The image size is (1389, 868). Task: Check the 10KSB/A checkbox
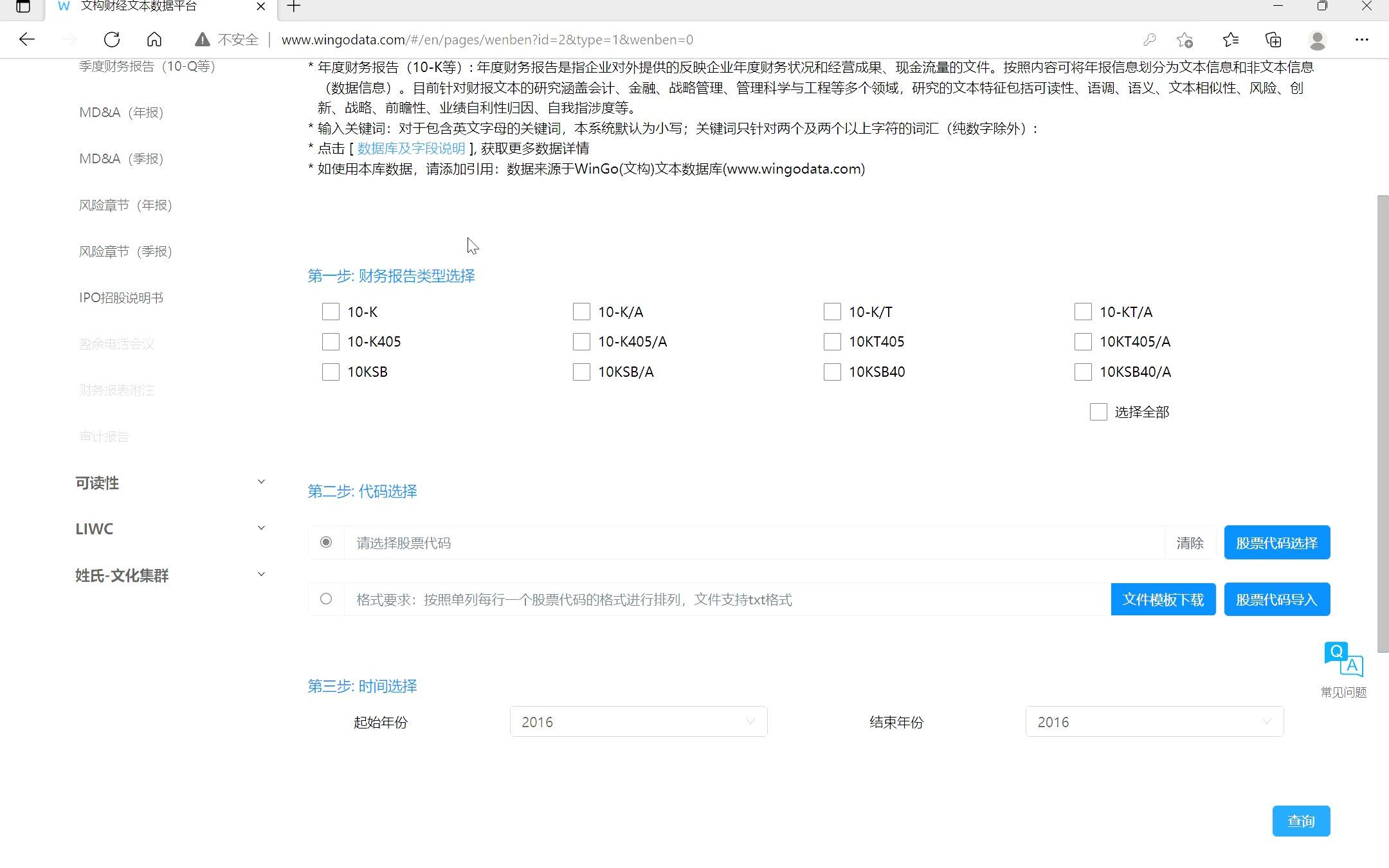click(x=581, y=372)
